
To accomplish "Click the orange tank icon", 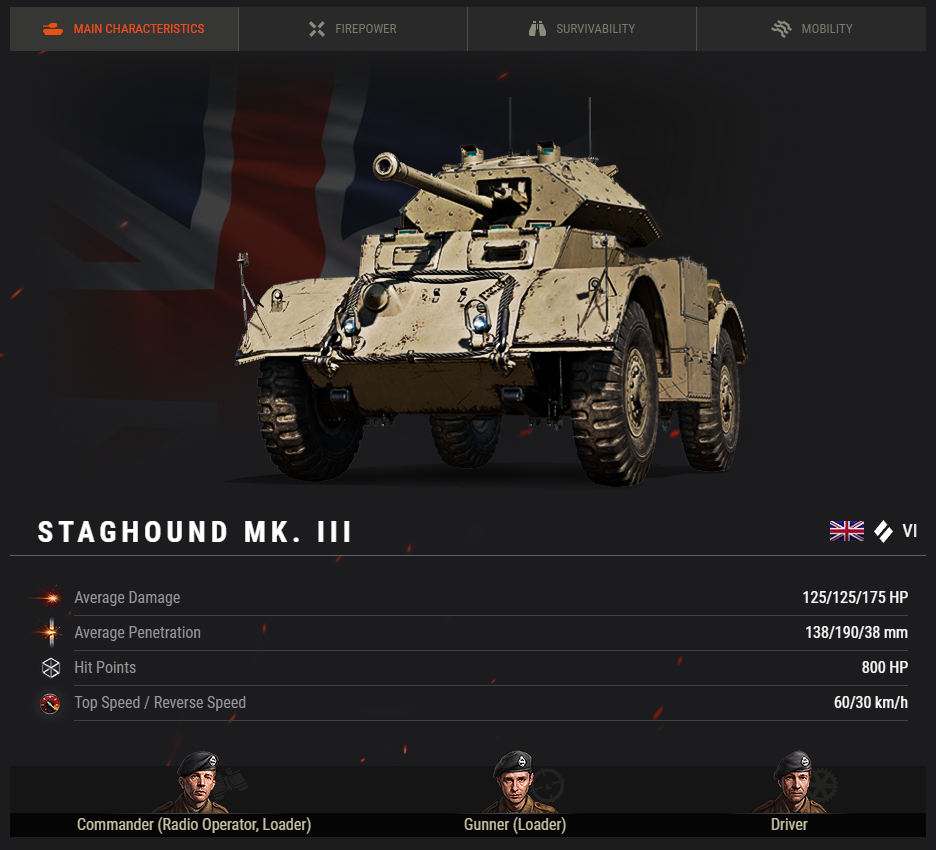I will pos(53,29).
